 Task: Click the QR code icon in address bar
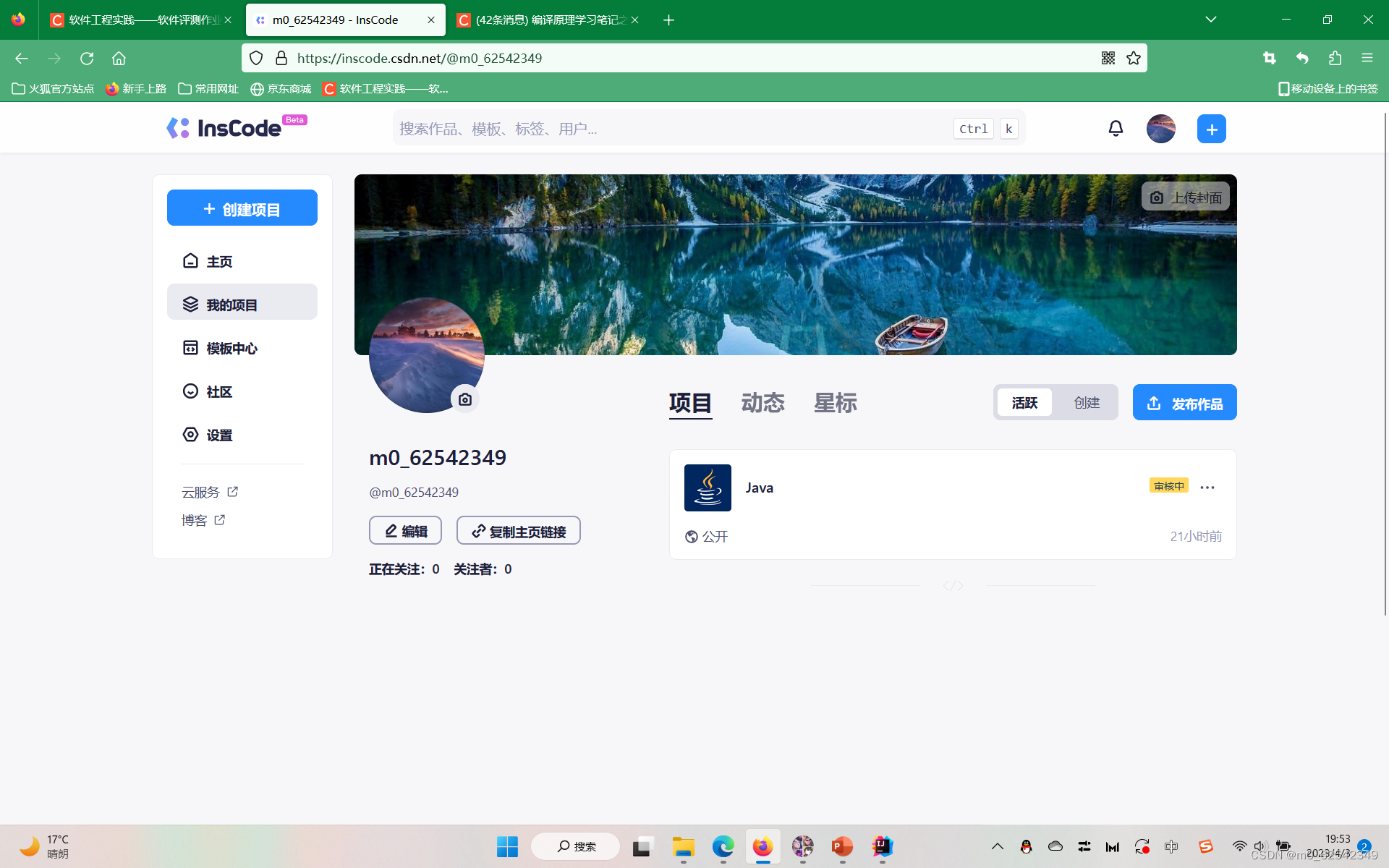(x=1108, y=58)
